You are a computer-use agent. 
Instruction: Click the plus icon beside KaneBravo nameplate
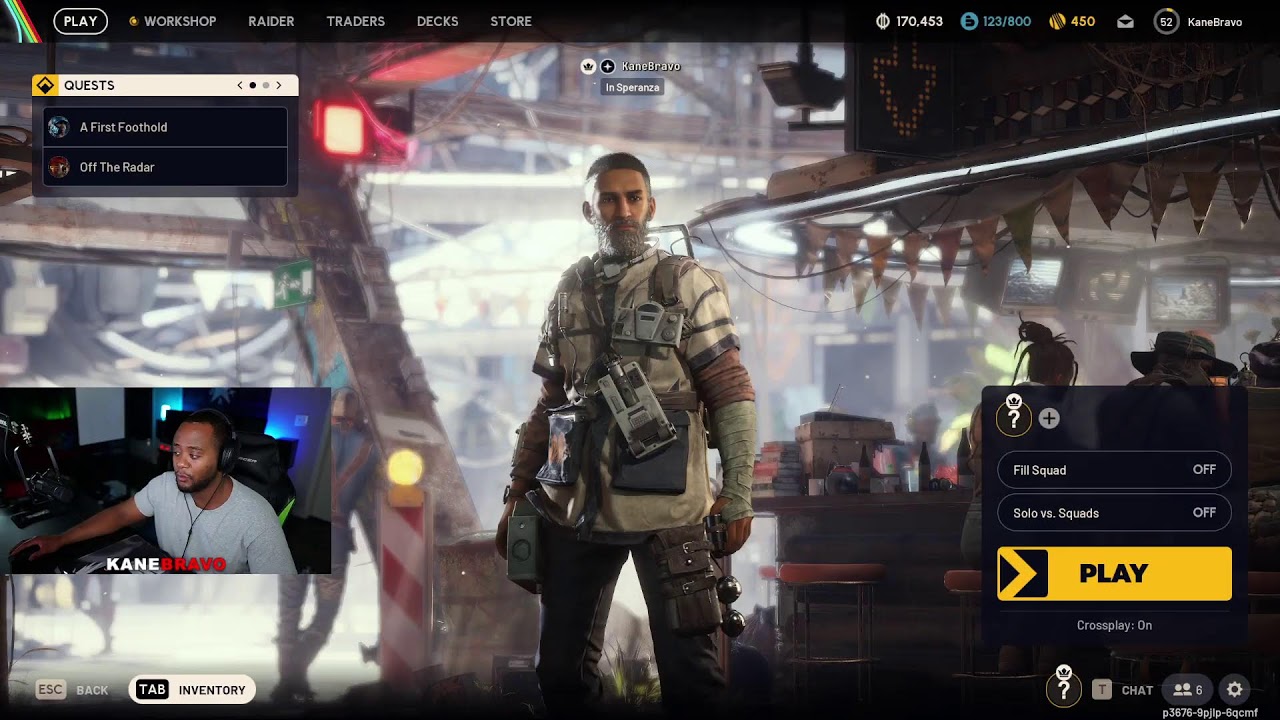607,66
